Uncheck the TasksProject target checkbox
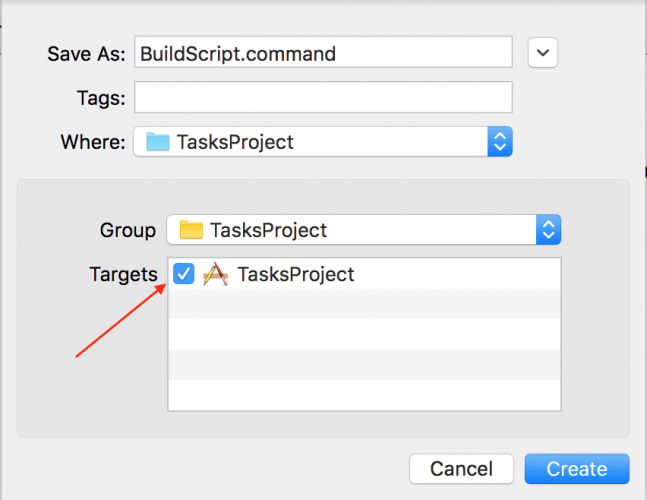The width and height of the screenshot is (647, 500). (x=184, y=274)
